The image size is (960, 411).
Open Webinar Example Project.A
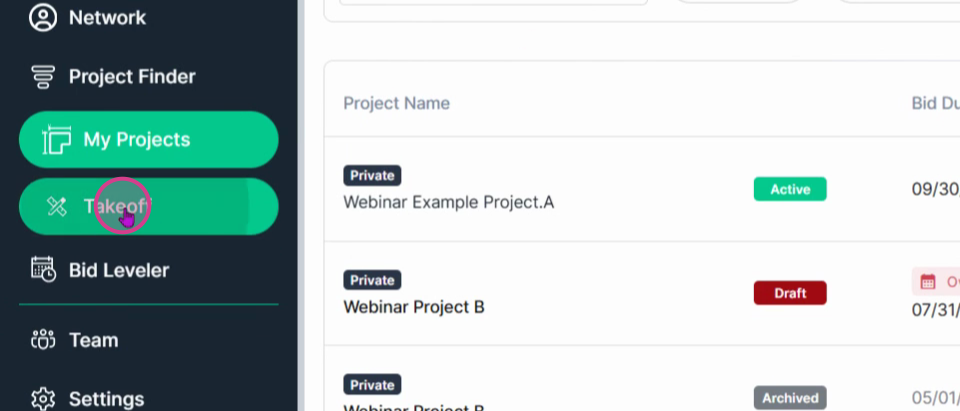coord(448,202)
